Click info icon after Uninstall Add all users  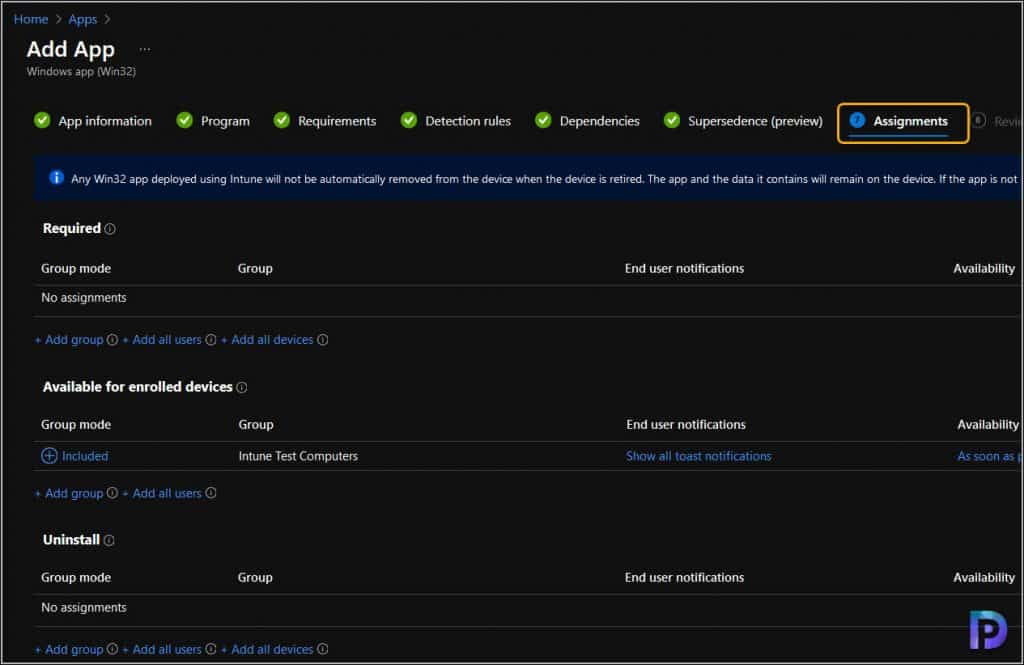coord(210,649)
